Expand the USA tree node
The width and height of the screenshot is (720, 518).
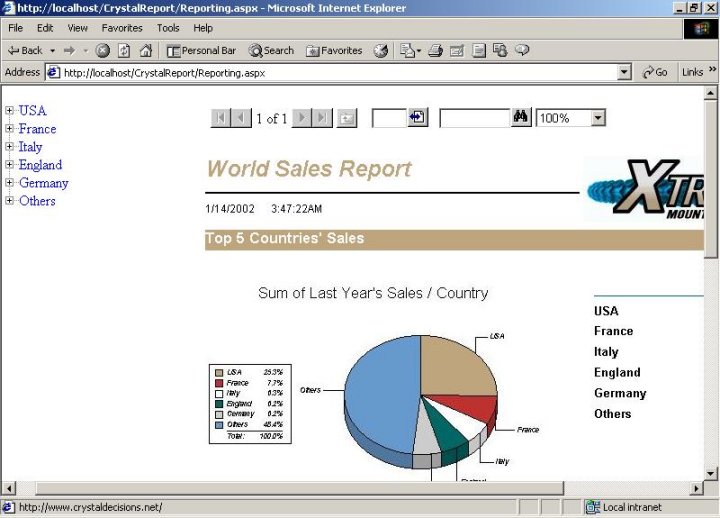(x=10, y=111)
